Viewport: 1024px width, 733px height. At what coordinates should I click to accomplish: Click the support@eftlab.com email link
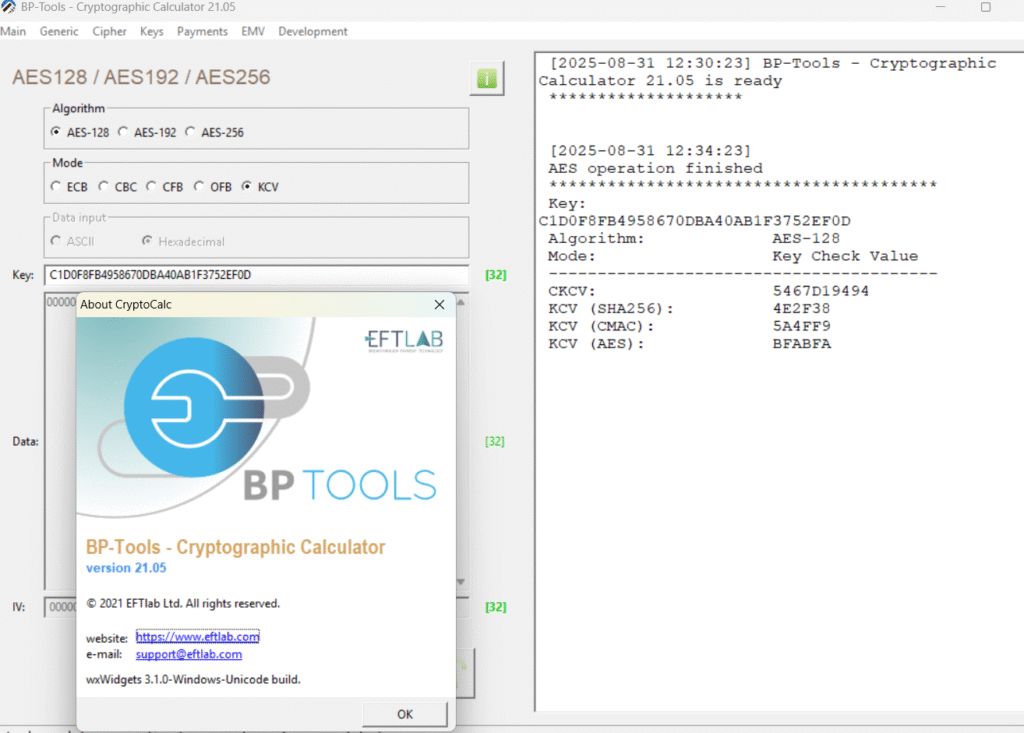click(189, 654)
